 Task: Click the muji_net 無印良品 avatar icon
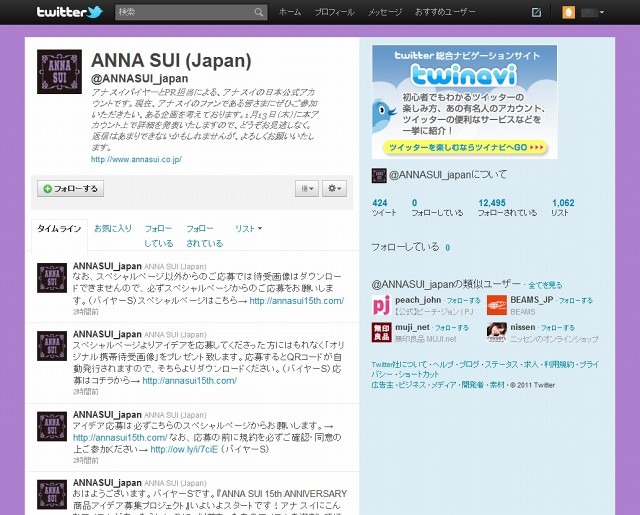(381, 332)
